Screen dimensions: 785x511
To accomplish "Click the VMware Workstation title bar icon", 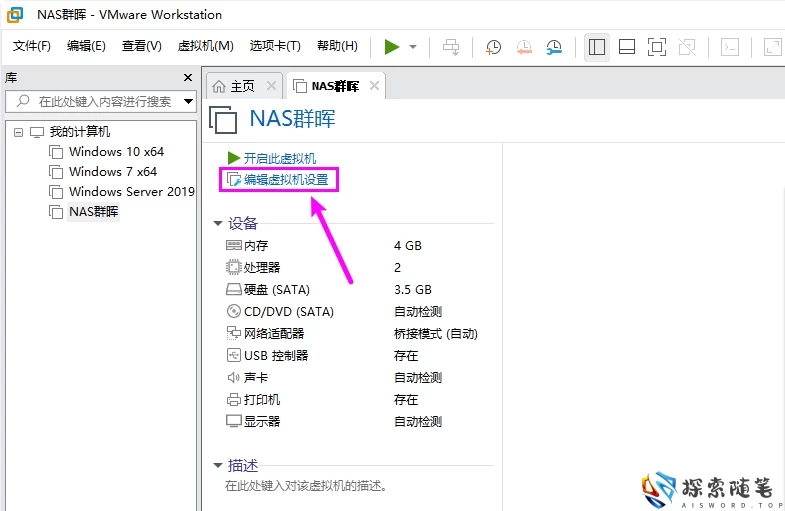I will tap(15, 15).
